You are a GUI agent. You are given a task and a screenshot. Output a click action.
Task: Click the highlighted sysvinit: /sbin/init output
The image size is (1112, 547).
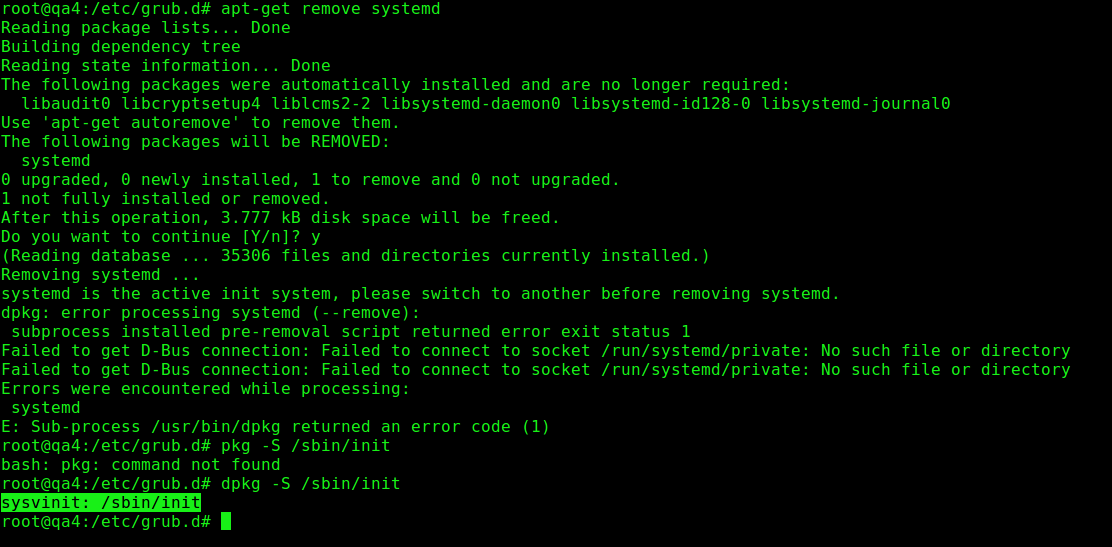pyautogui.click(x=101, y=502)
